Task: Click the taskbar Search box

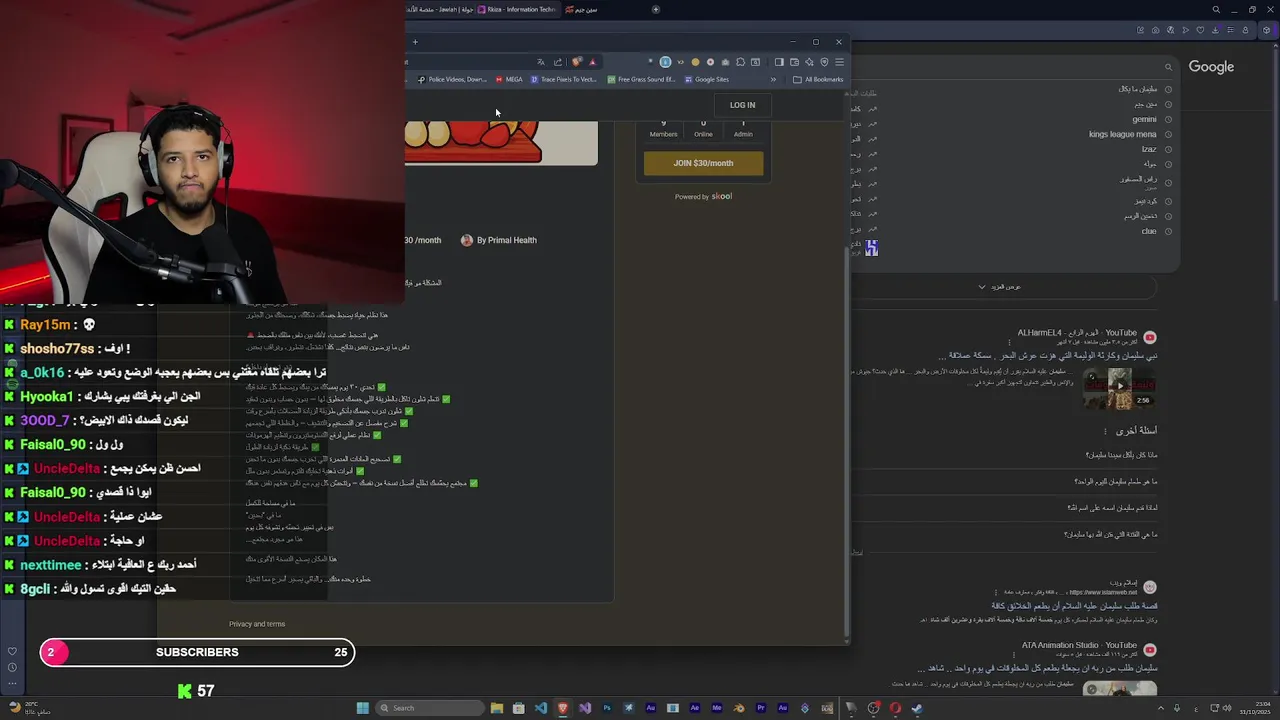Action: (x=430, y=708)
